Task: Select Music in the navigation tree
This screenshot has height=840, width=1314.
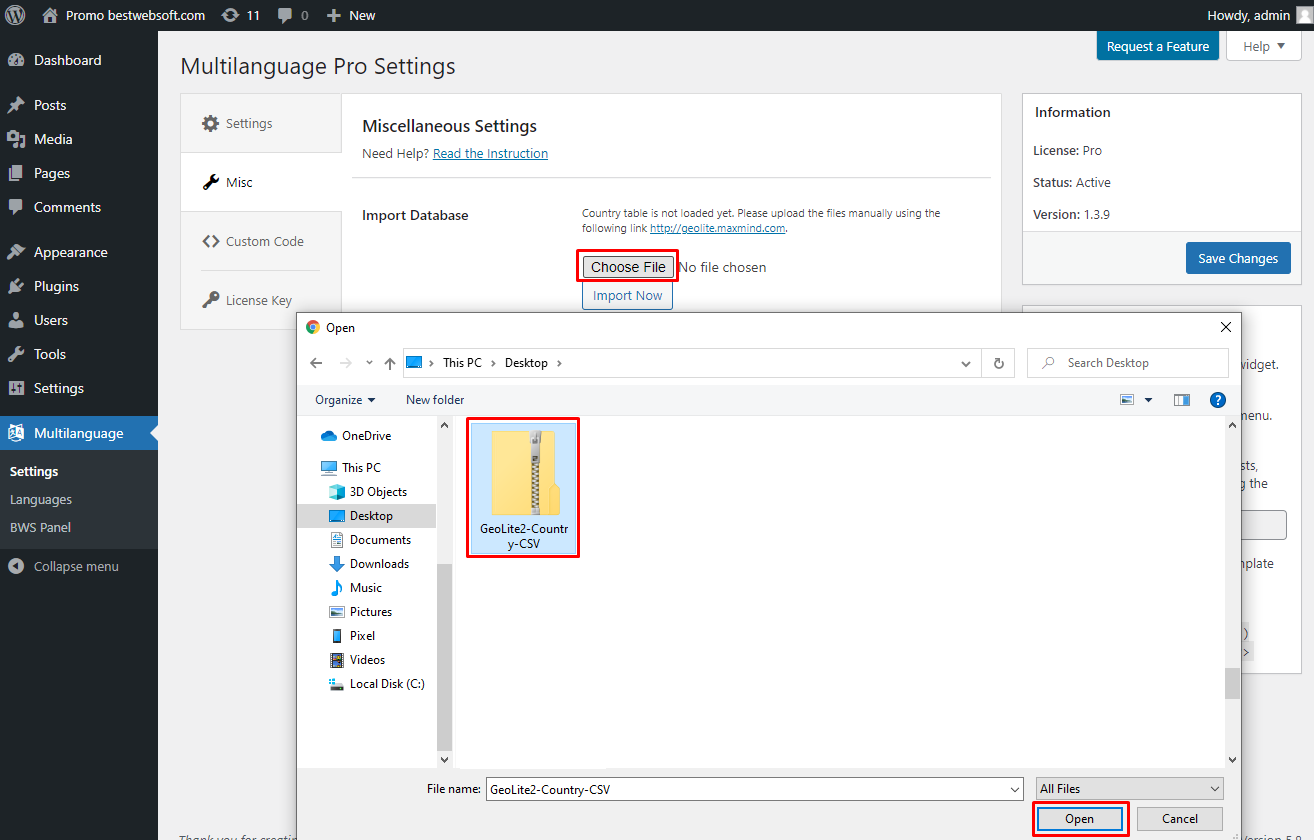Action: pos(366,588)
